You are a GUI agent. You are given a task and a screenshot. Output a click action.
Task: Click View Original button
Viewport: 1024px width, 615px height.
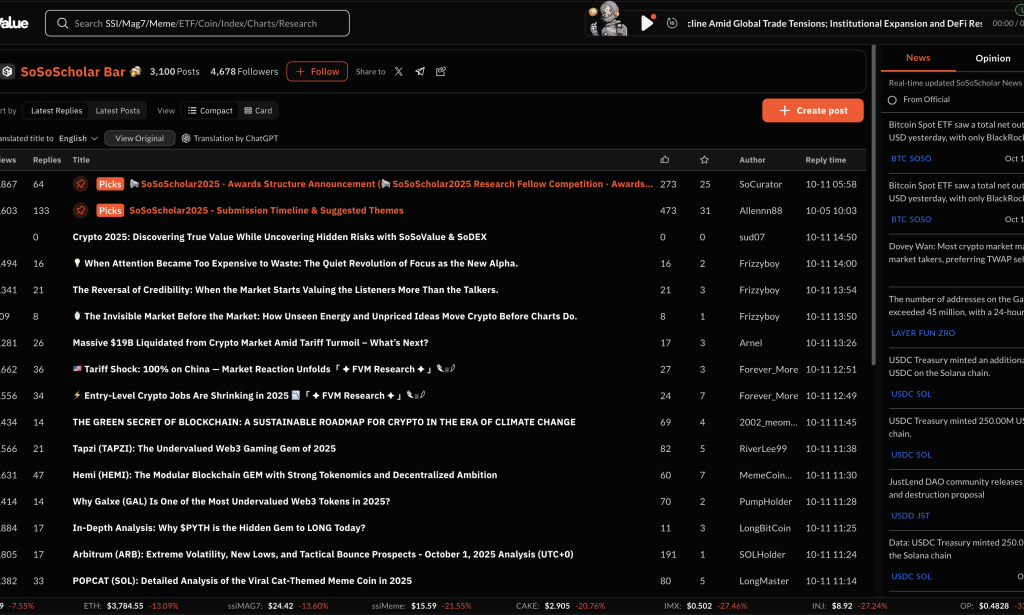point(140,138)
